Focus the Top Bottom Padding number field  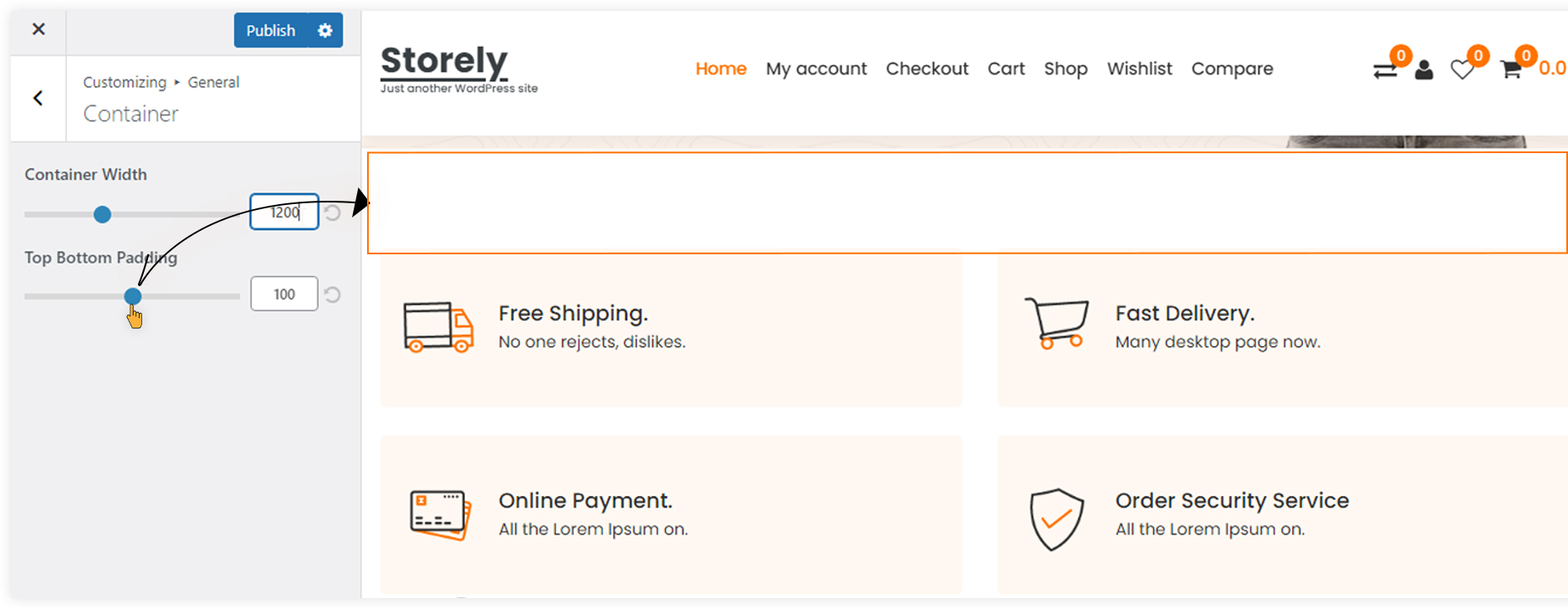284,294
